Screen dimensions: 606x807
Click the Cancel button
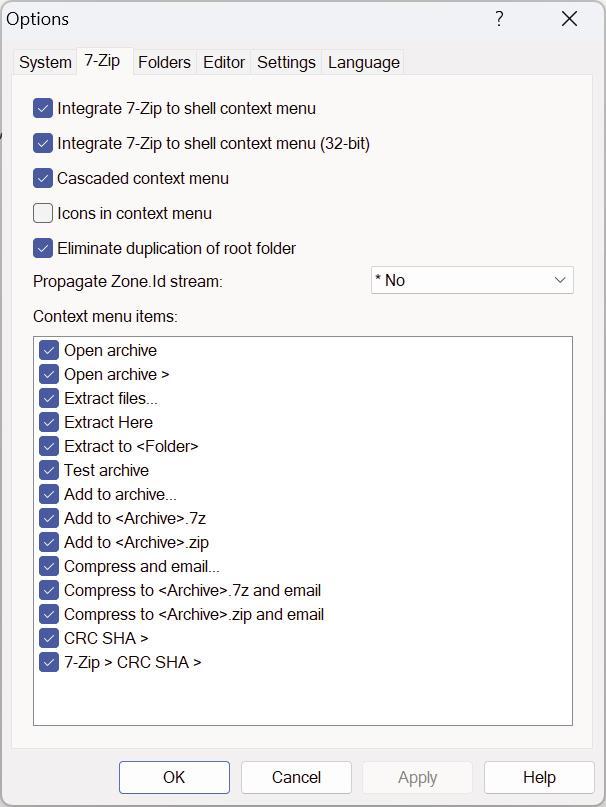[296, 777]
